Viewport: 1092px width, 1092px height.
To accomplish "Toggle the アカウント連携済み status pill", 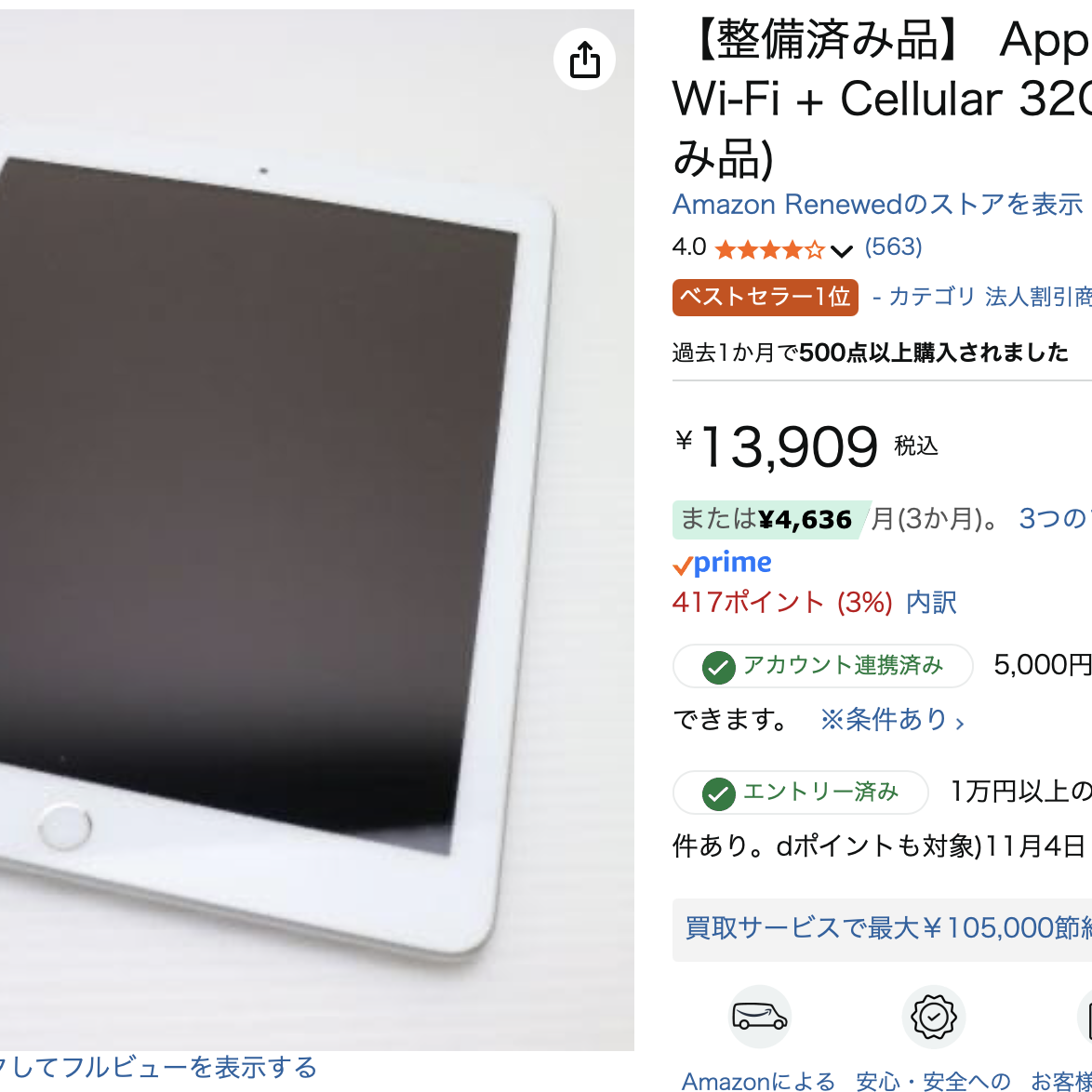I will [822, 666].
